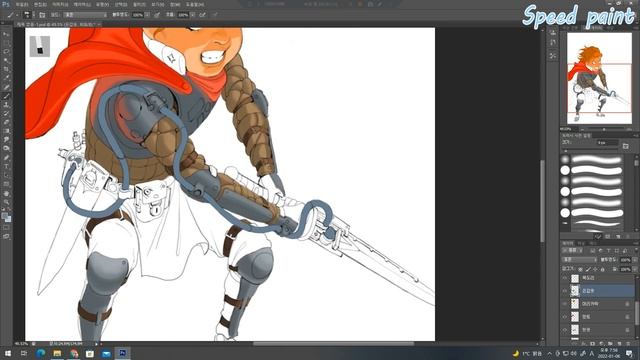
Task: Open the Layers panel options menu
Action: 636,243
